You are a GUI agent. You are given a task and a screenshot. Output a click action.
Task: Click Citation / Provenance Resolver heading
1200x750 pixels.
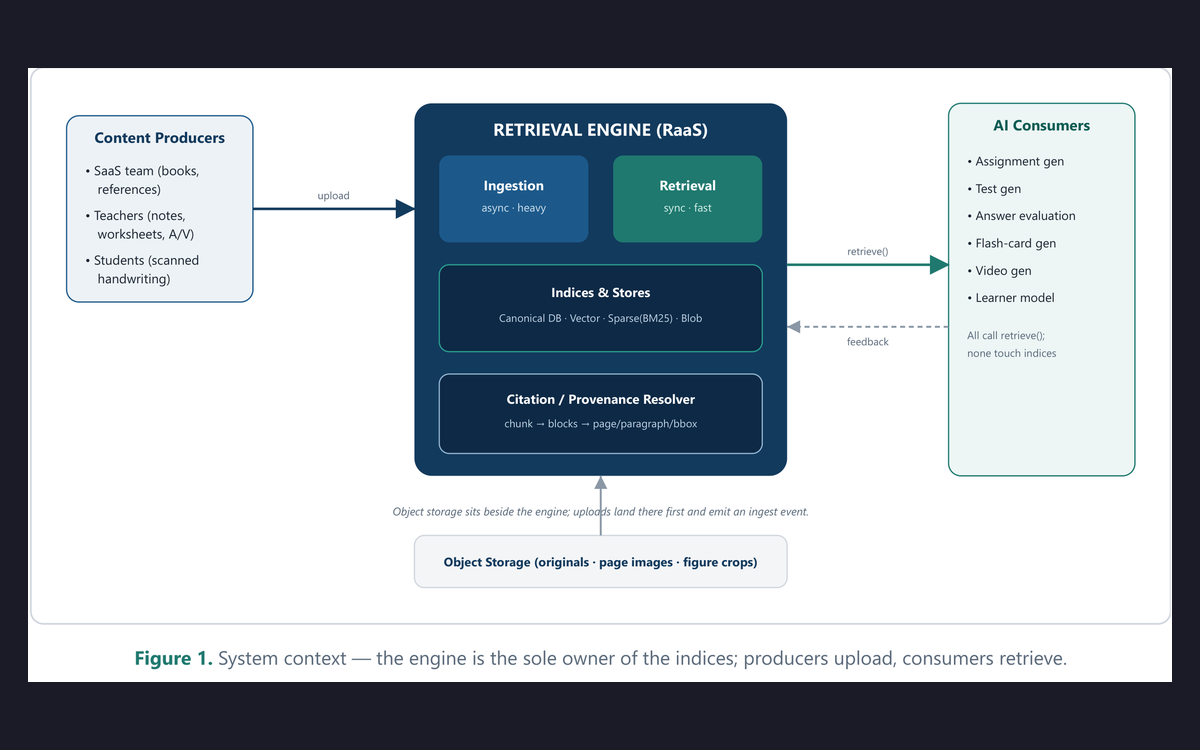click(x=601, y=399)
